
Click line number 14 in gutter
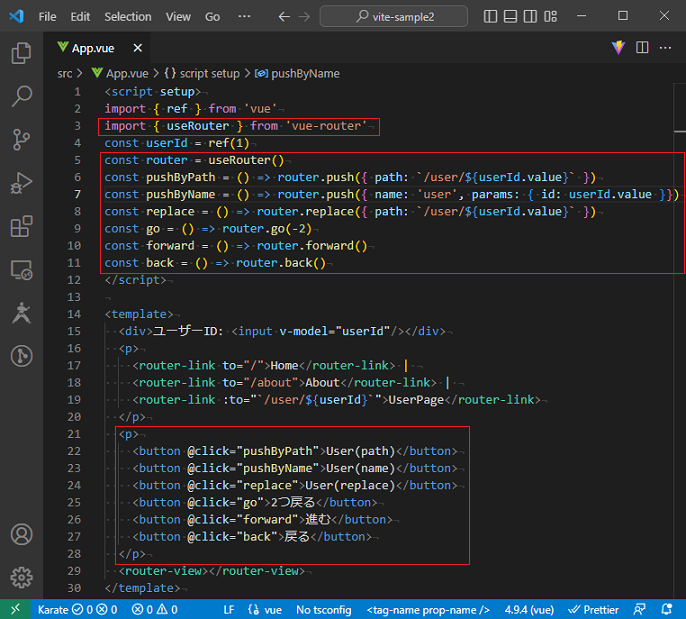74,314
